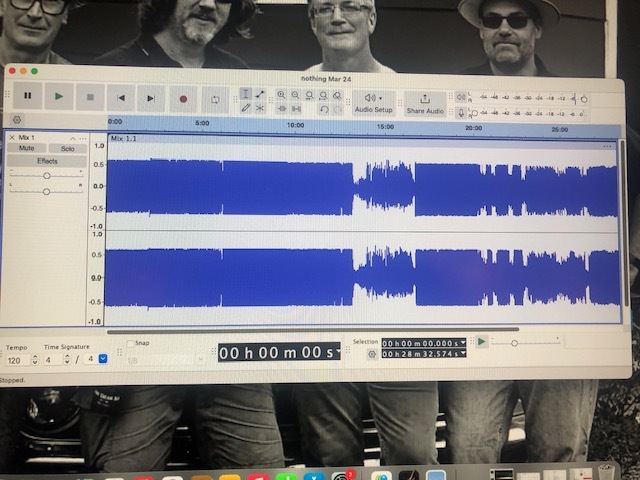Select the Multi-tool
This screenshot has width=640, height=480.
point(260,109)
